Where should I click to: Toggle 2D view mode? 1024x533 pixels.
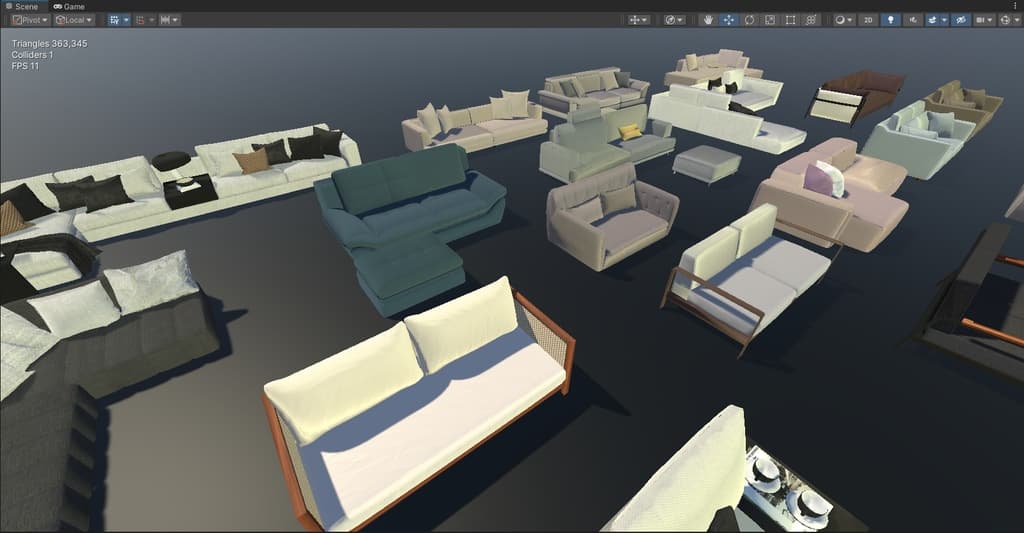tap(868, 20)
